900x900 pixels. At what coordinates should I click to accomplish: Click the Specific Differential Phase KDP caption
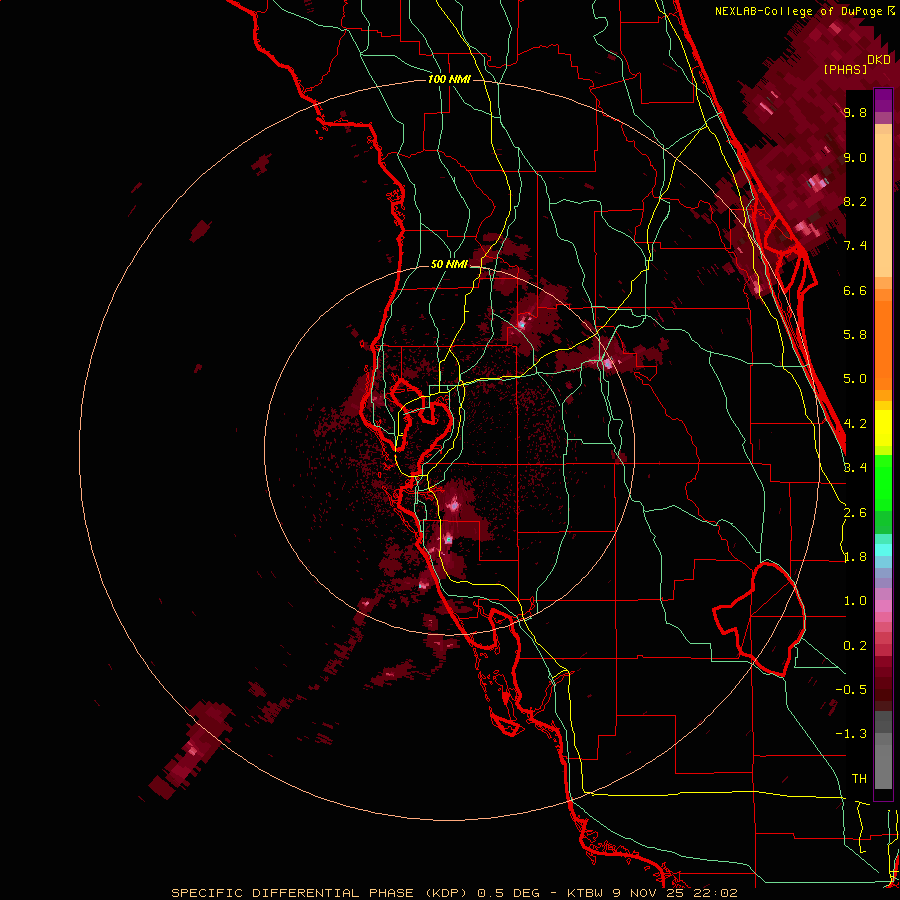point(454,893)
